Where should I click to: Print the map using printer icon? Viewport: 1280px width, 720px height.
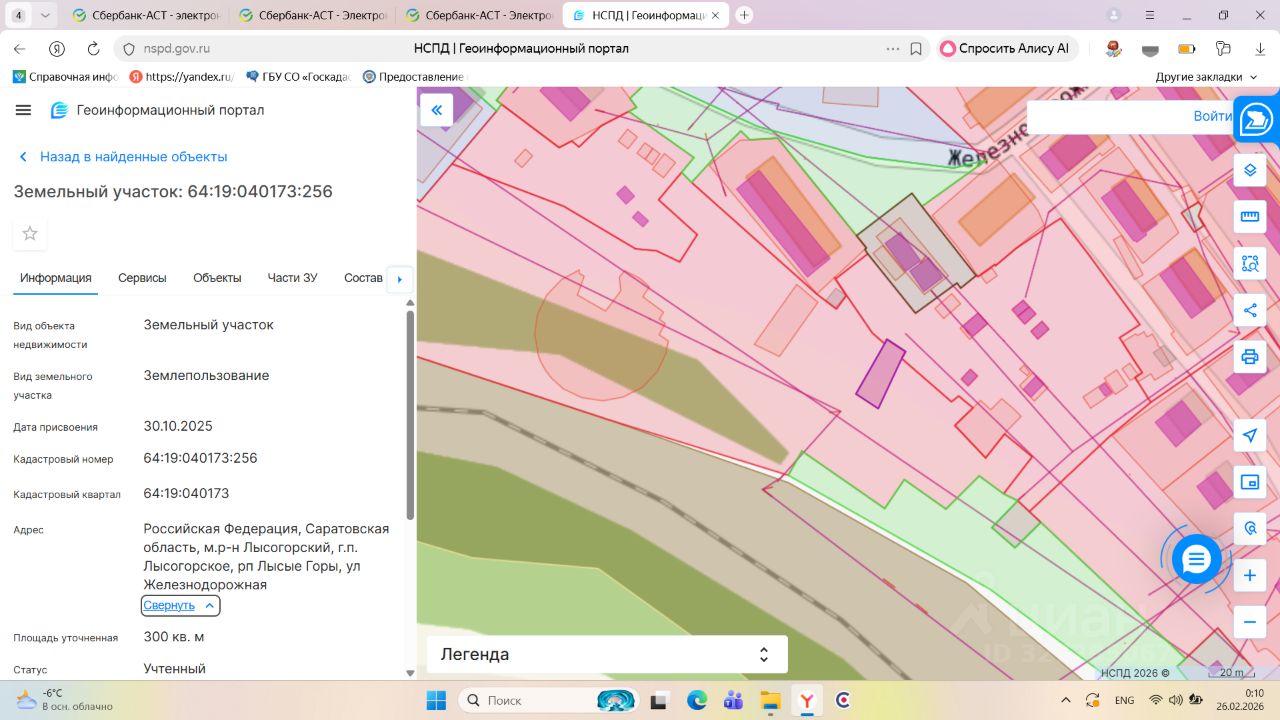point(1249,356)
